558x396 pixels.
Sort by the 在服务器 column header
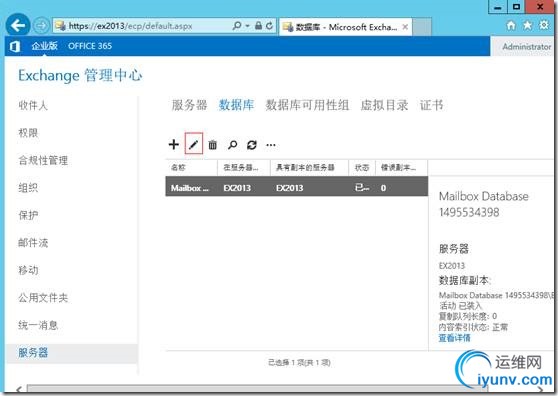click(x=244, y=168)
